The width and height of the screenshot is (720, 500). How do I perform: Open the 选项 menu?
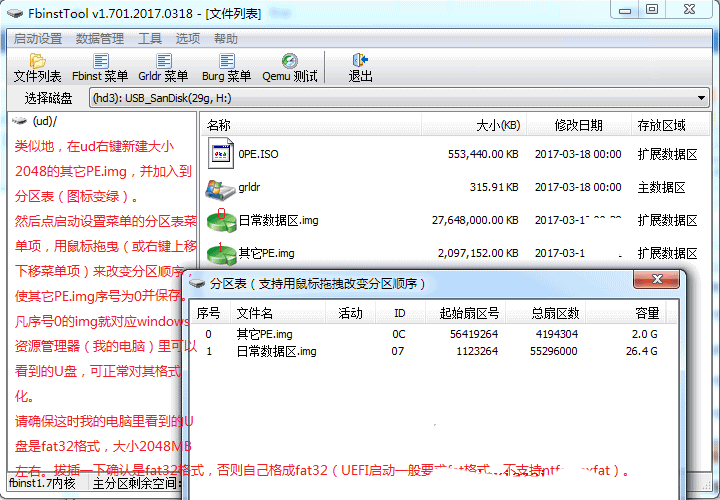188,39
